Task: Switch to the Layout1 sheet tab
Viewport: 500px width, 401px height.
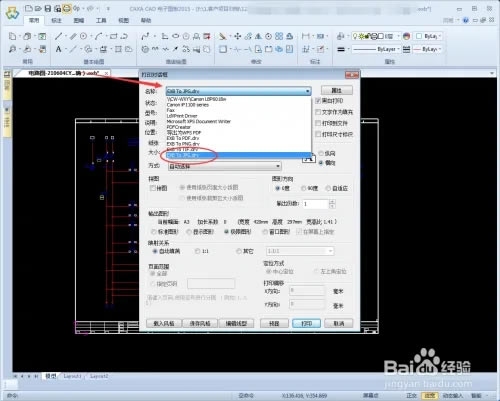Action: coord(72,376)
